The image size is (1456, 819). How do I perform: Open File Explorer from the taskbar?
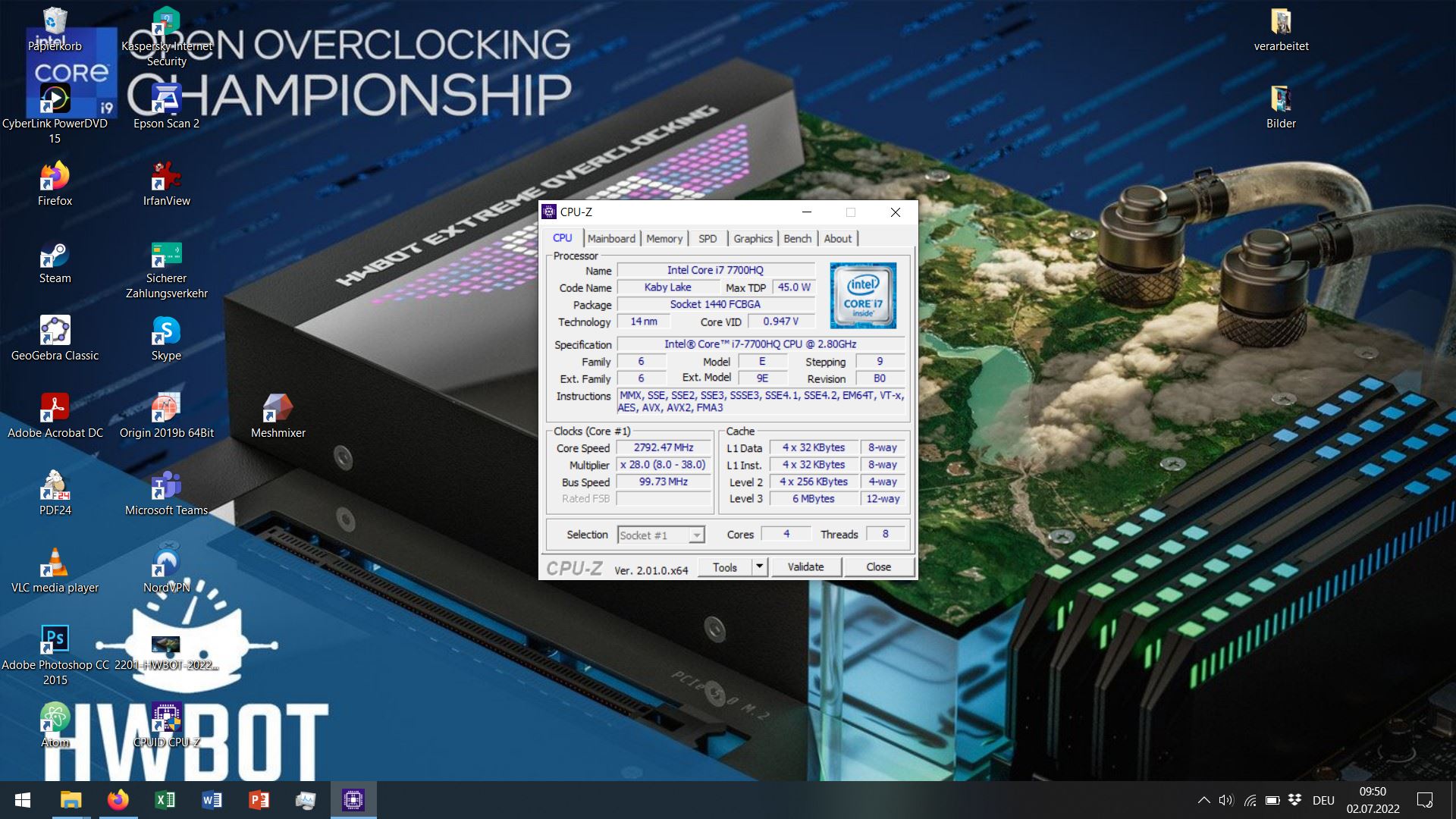coord(71,800)
